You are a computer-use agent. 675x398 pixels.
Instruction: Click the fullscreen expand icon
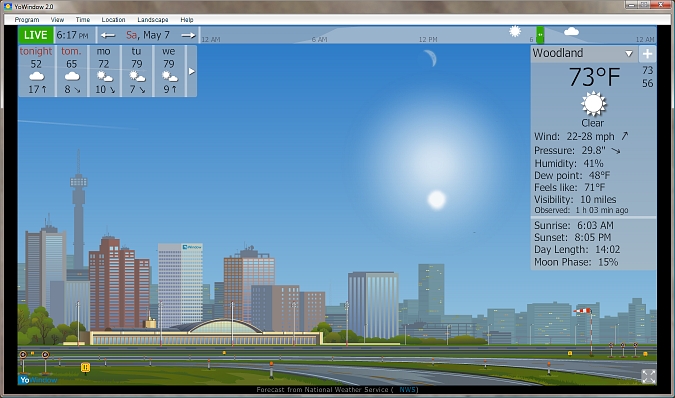(x=648, y=376)
